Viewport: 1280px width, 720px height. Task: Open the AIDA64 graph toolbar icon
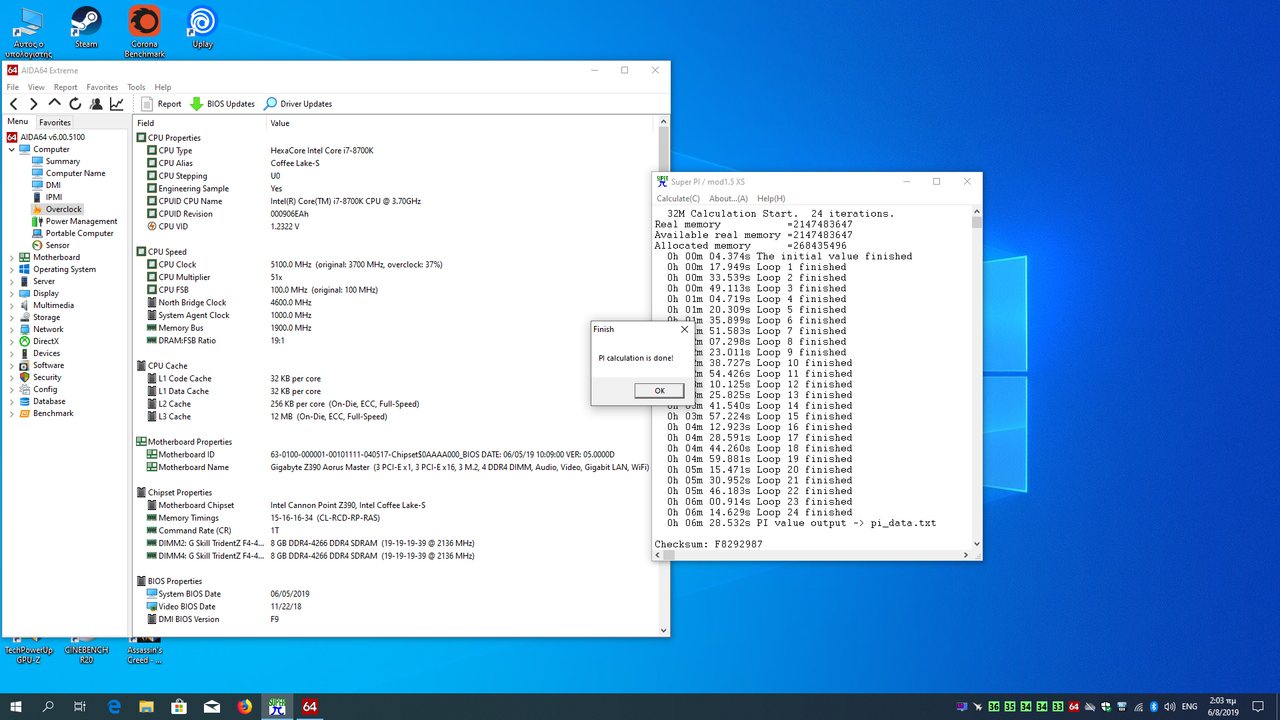tap(117, 104)
